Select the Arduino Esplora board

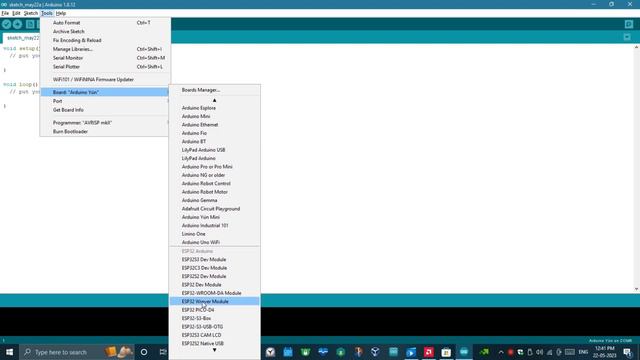[215, 108]
